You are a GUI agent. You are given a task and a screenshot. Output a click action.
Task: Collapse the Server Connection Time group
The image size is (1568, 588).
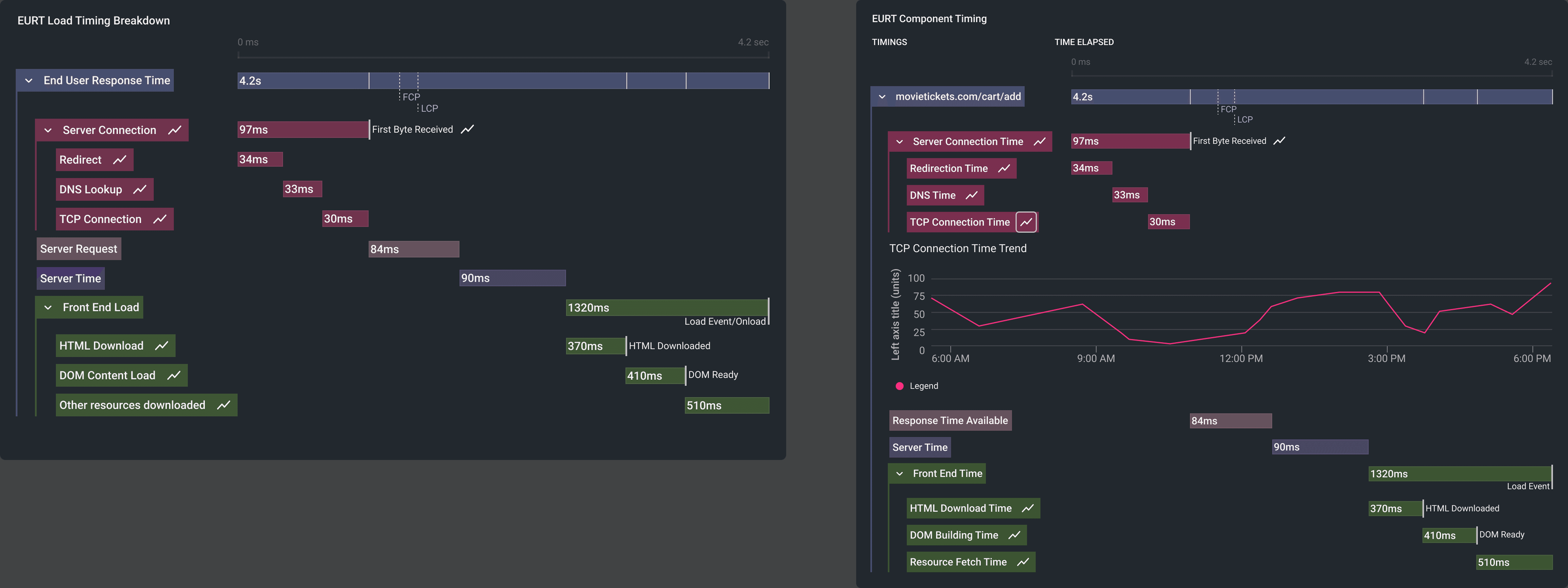[x=900, y=142]
